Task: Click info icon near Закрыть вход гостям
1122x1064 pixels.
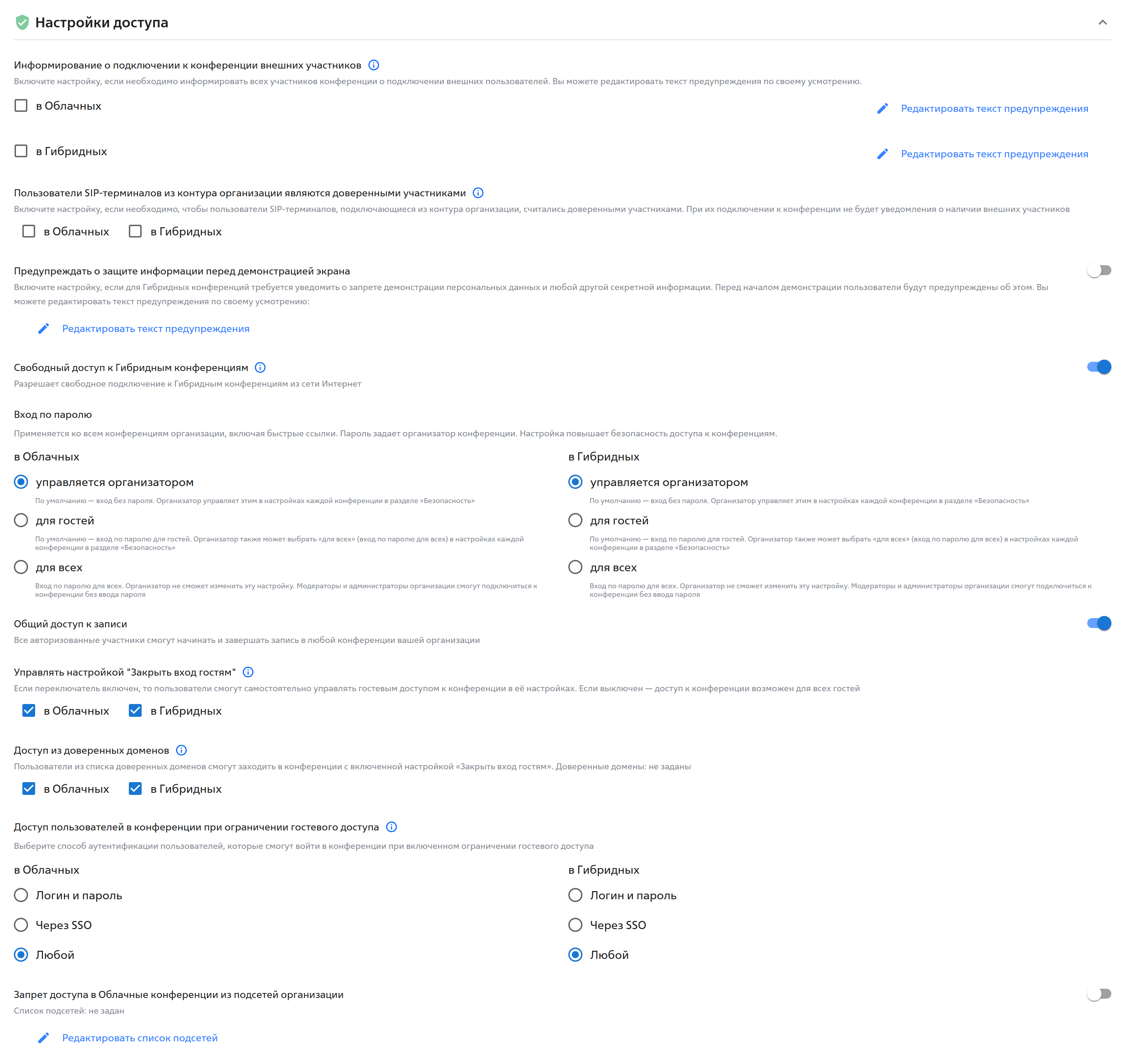Action: coord(248,672)
